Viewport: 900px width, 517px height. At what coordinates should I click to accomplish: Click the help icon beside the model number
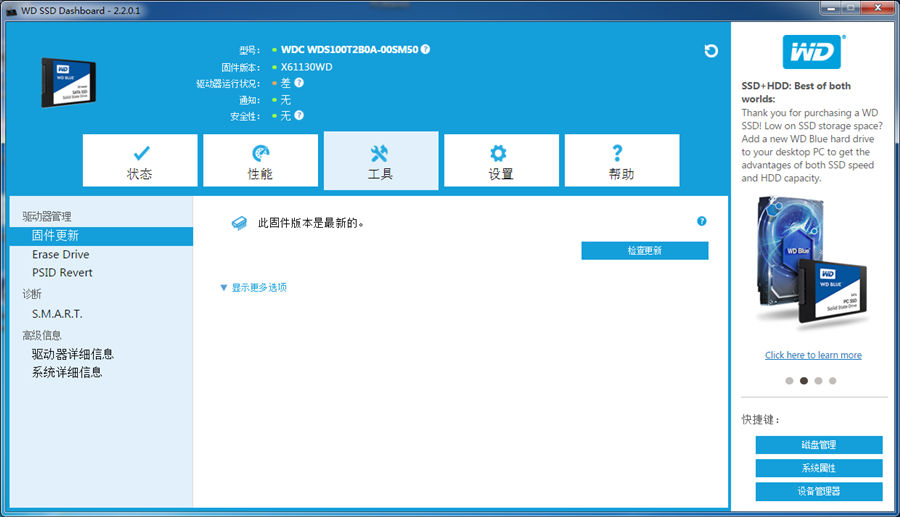point(426,49)
